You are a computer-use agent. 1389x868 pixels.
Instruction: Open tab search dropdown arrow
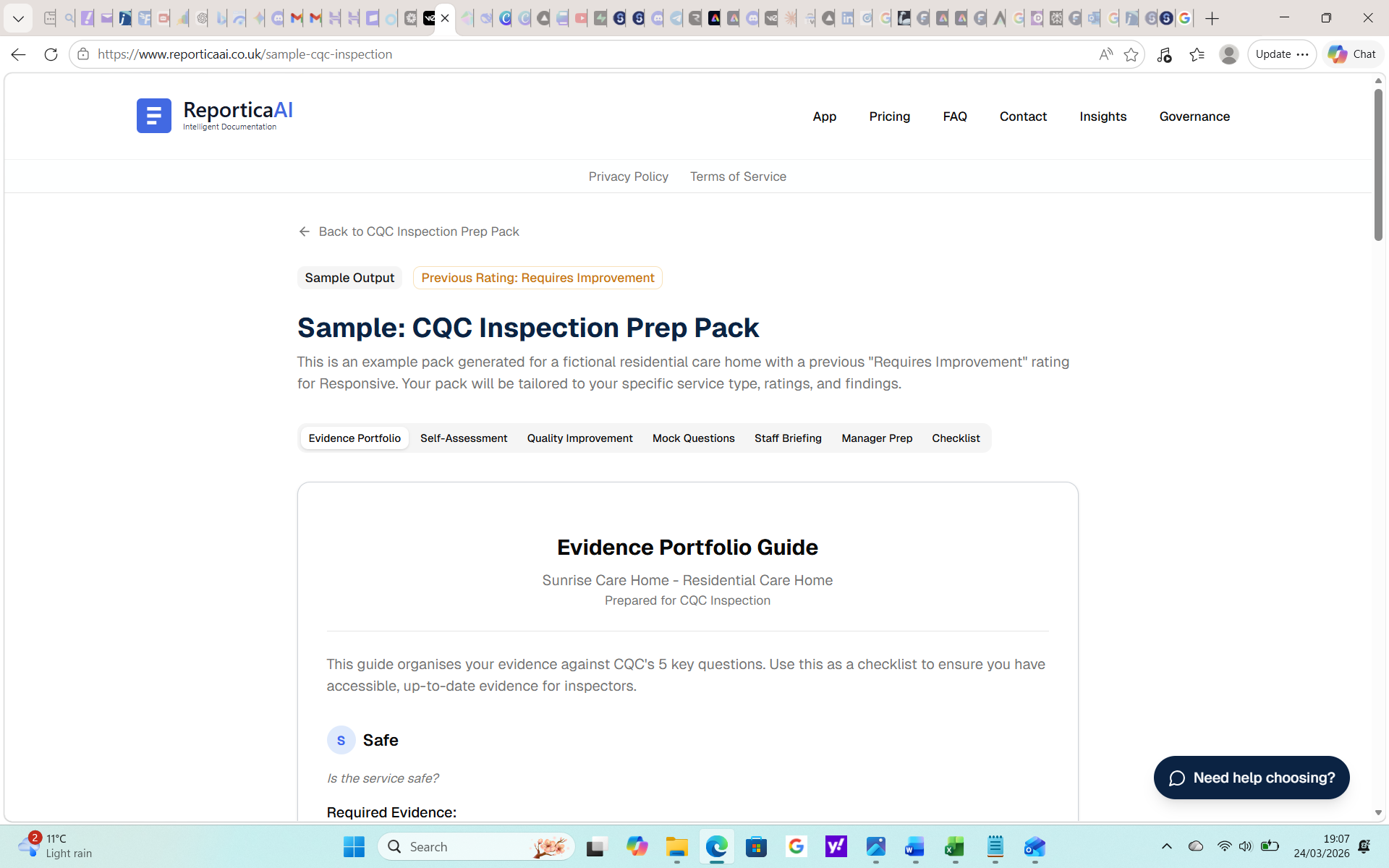coord(18,19)
